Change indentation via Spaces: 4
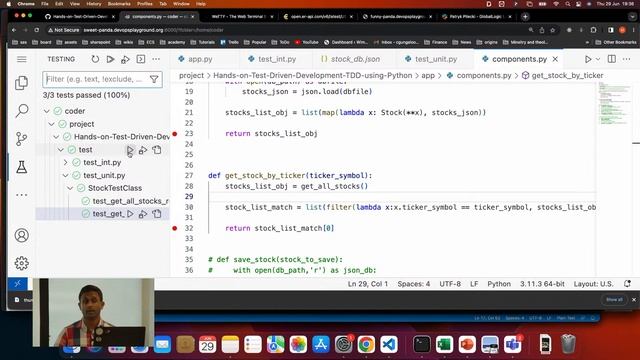The height and width of the screenshot is (360, 640). [x=413, y=284]
